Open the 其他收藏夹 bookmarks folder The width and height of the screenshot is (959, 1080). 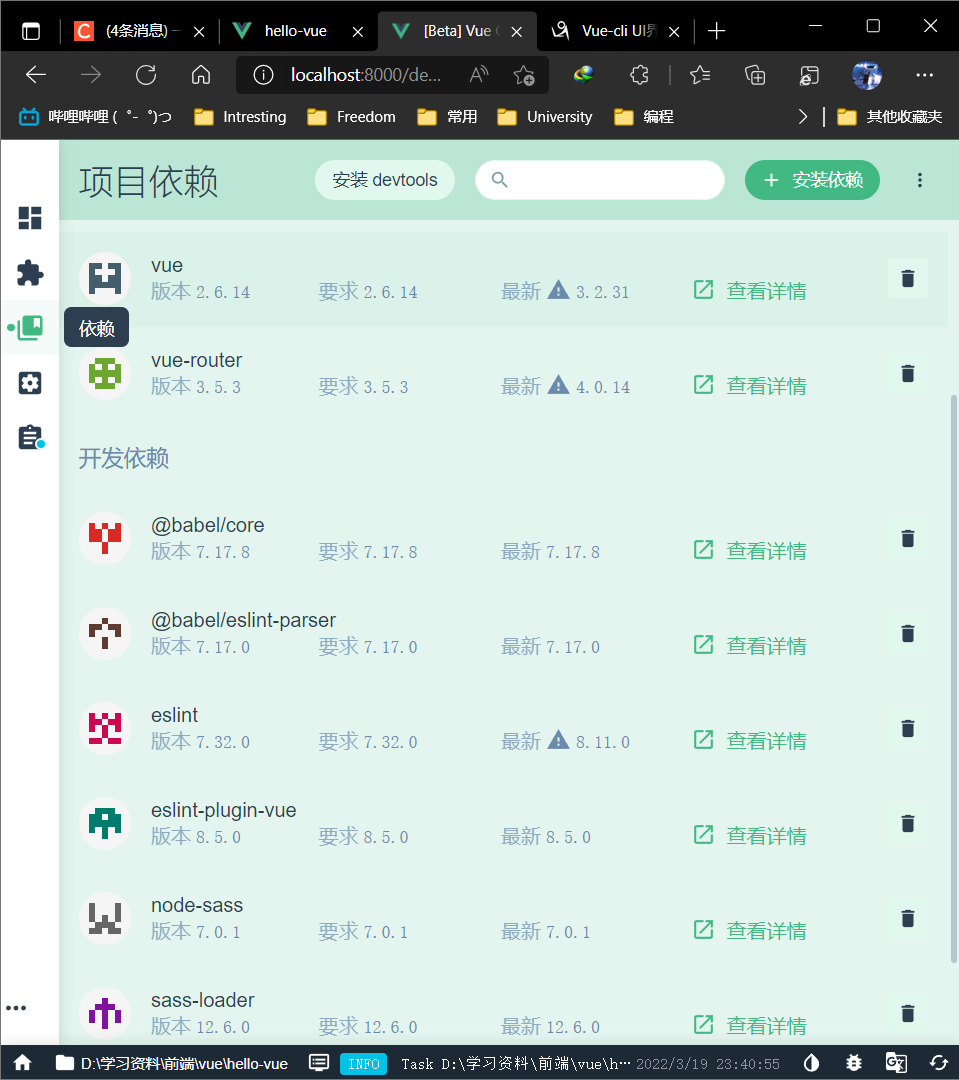889,117
